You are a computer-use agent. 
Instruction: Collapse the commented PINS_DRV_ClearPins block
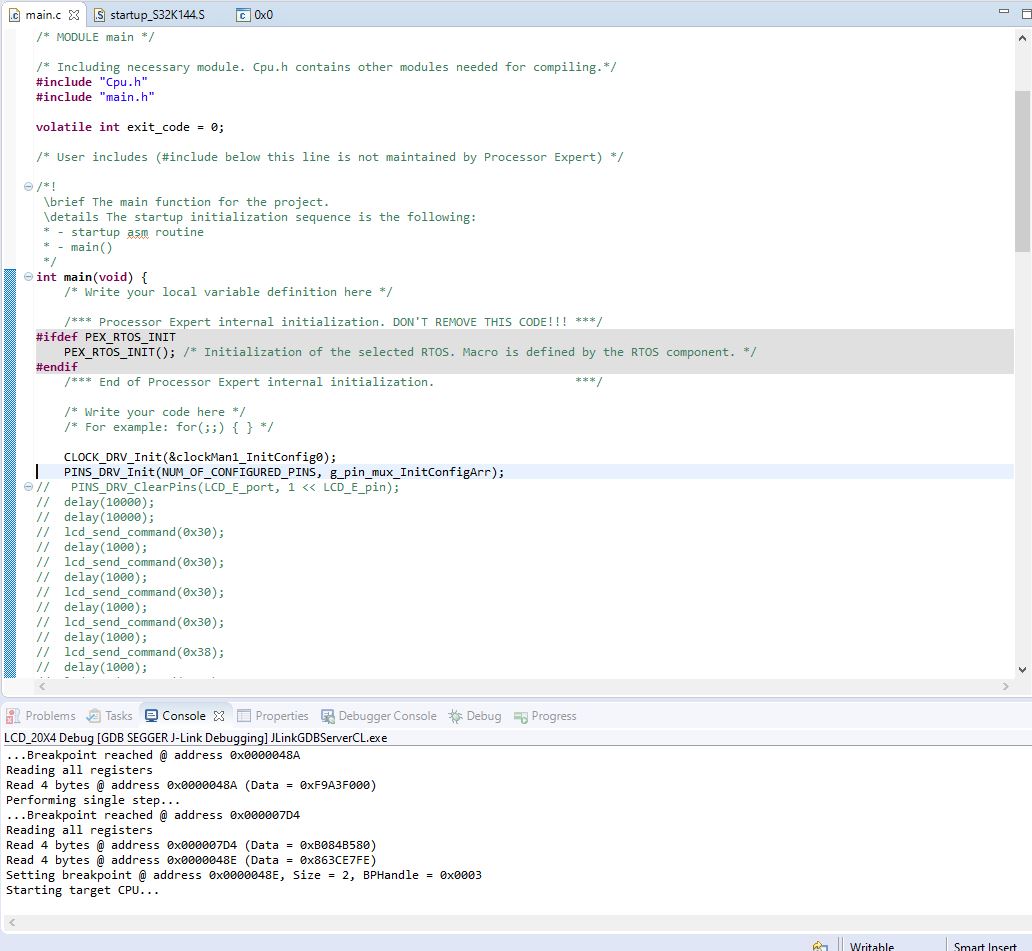click(x=28, y=486)
